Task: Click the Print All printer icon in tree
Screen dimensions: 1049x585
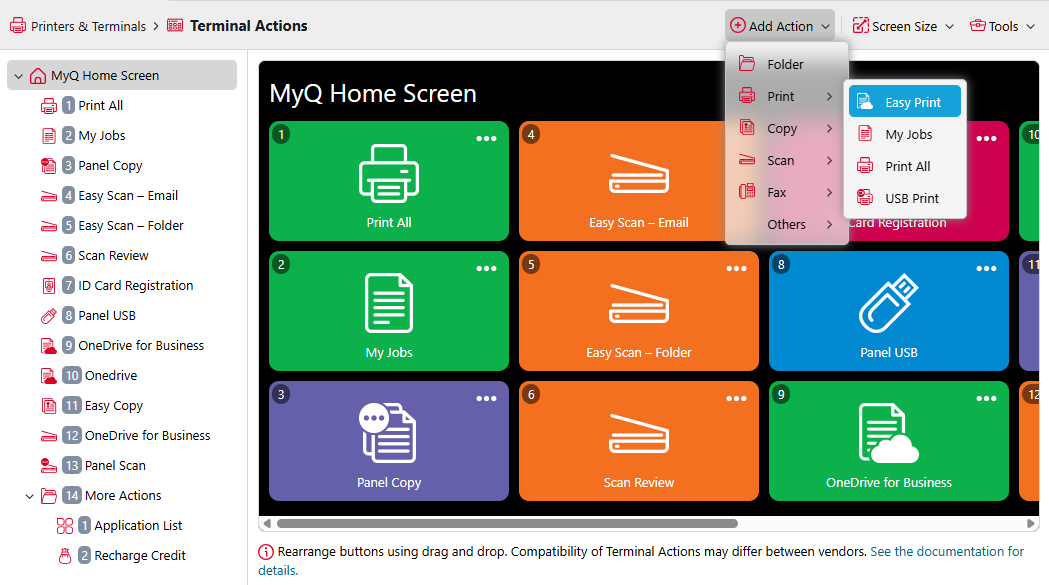Action: (x=49, y=106)
